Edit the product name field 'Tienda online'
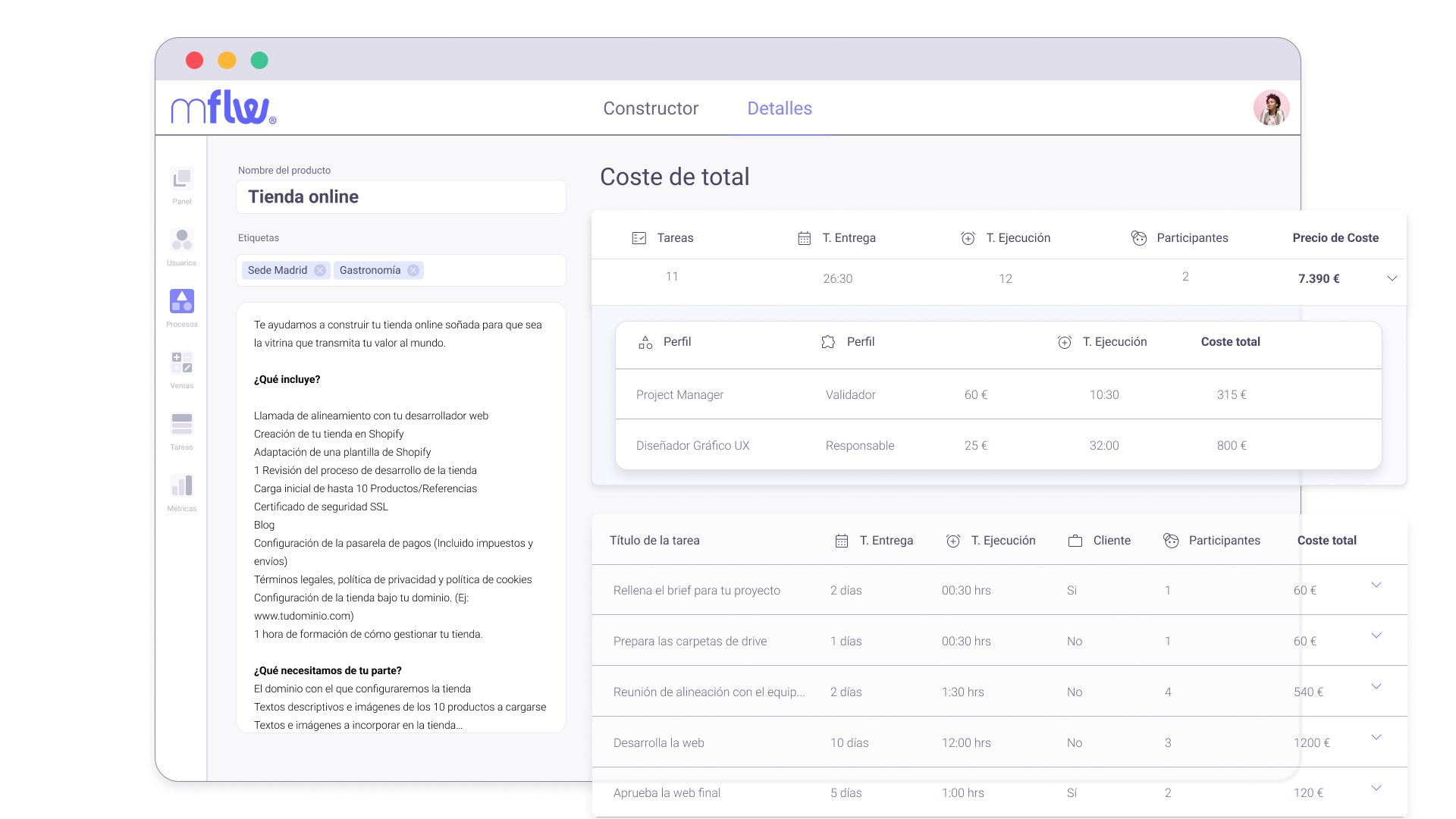 pos(401,197)
